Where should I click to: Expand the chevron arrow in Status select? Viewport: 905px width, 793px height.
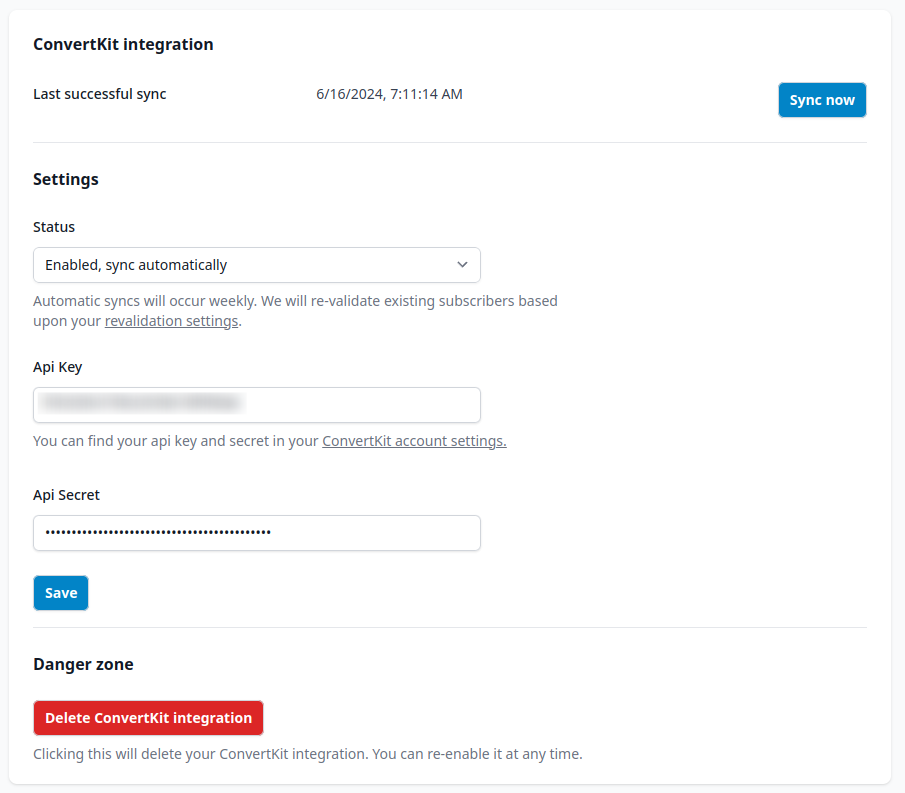462,265
